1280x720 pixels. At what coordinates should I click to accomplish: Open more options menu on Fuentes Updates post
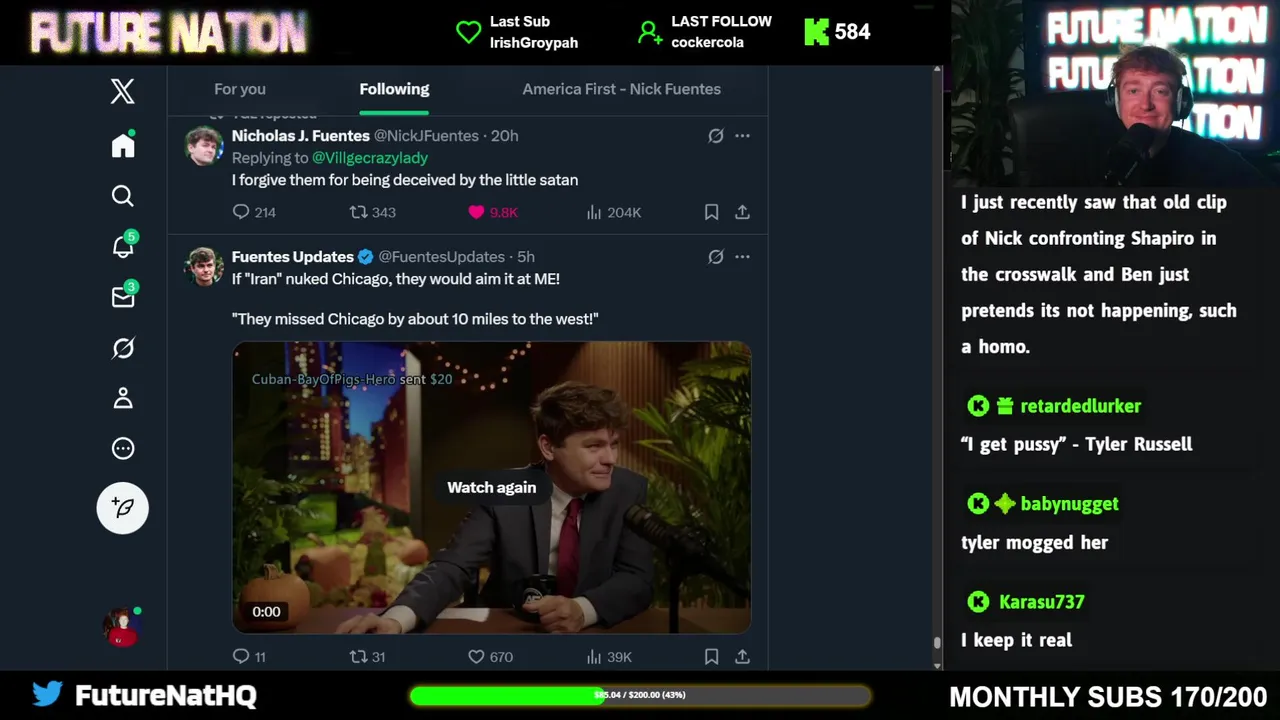point(742,257)
